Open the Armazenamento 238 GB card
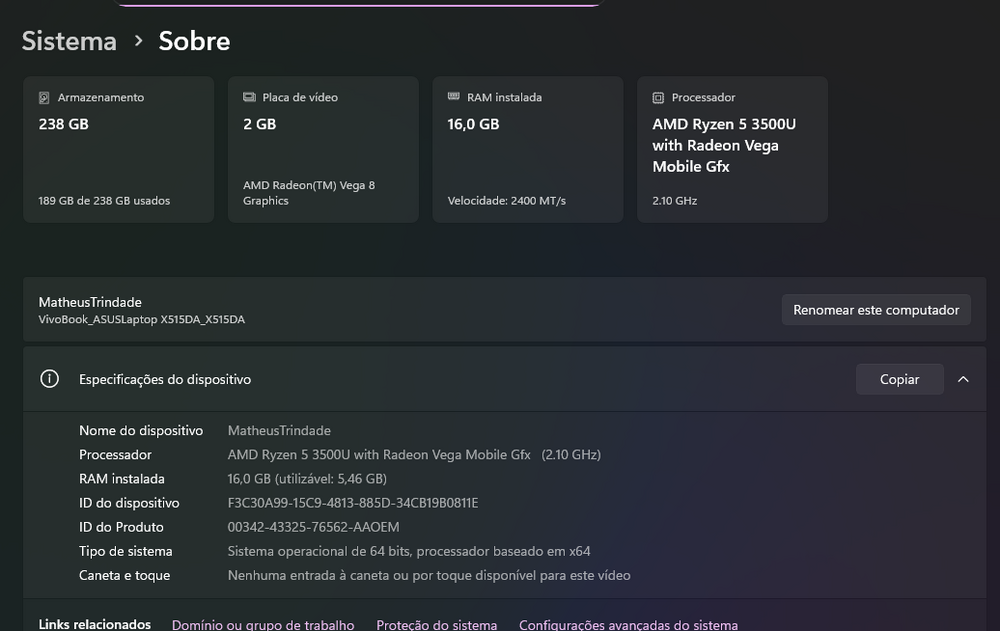Image resolution: width=1000 pixels, height=631 pixels. tap(118, 150)
